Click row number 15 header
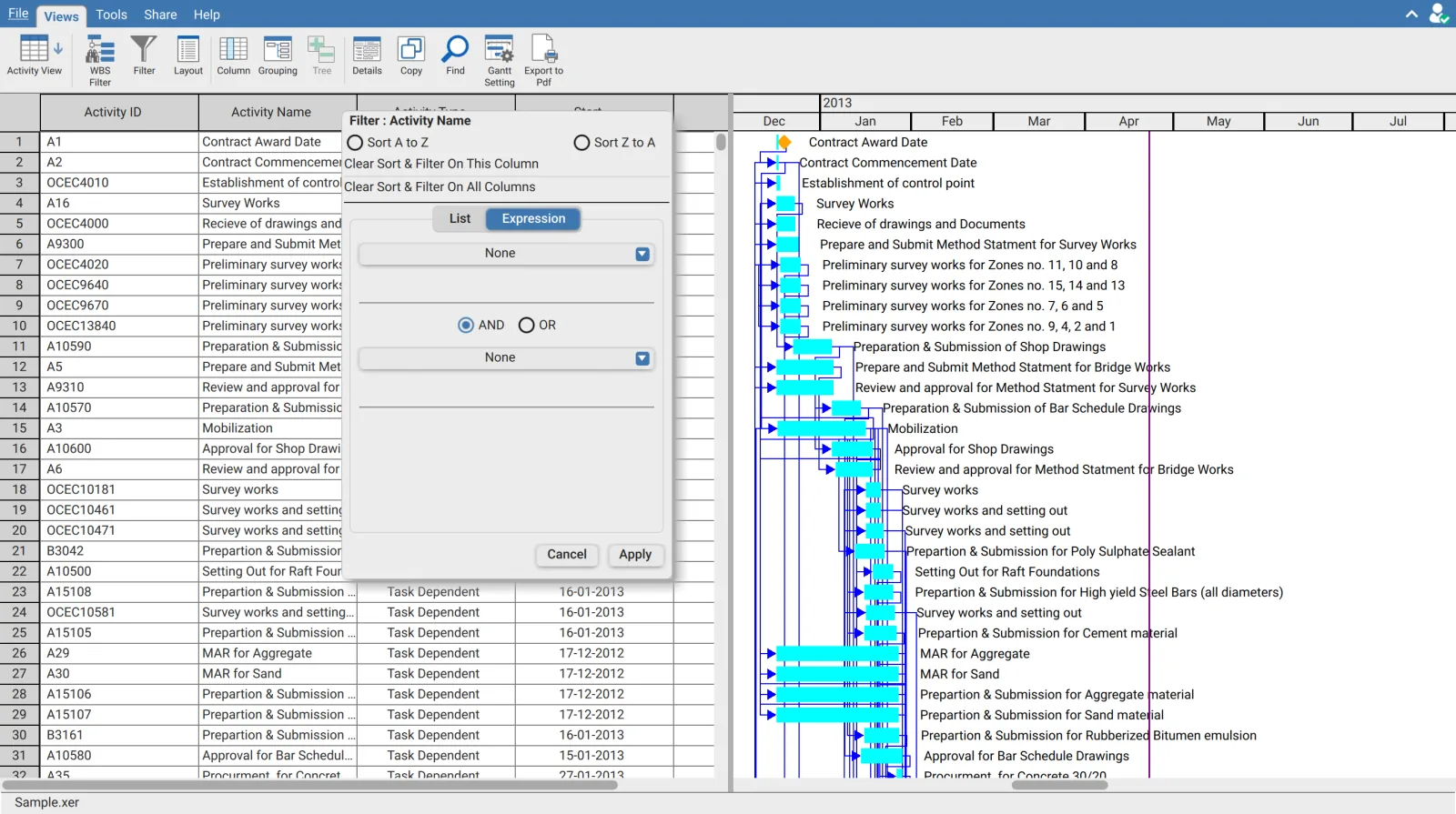The height and width of the screenshot is (814, 1456). pyautogui.click(x=19, y=428)
